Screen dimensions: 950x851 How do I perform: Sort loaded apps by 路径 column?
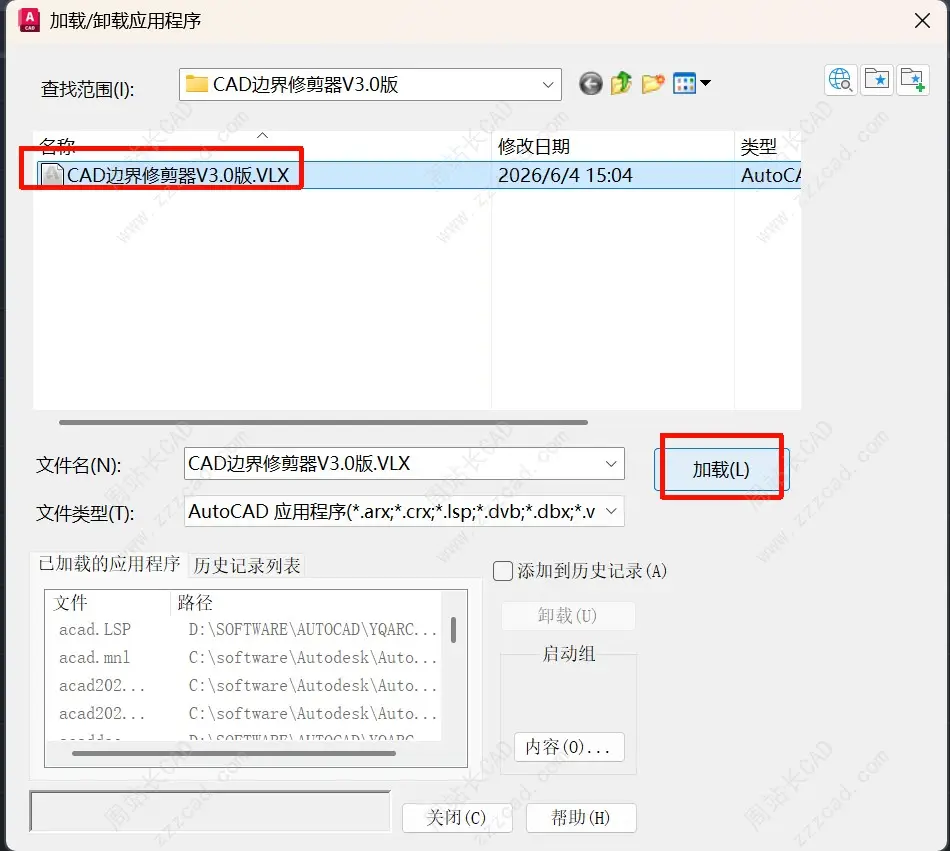(306, 603)
